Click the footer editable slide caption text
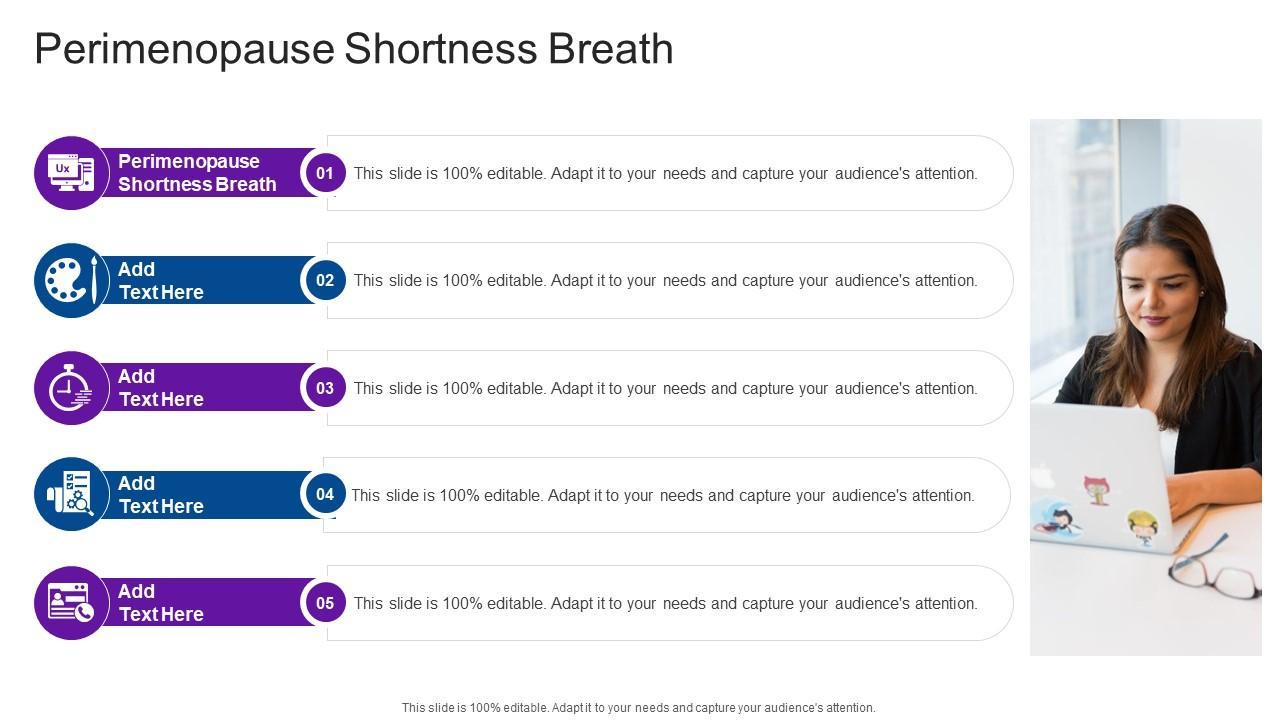The width and height of the screenshot is (1280, 720). (638, 707)
